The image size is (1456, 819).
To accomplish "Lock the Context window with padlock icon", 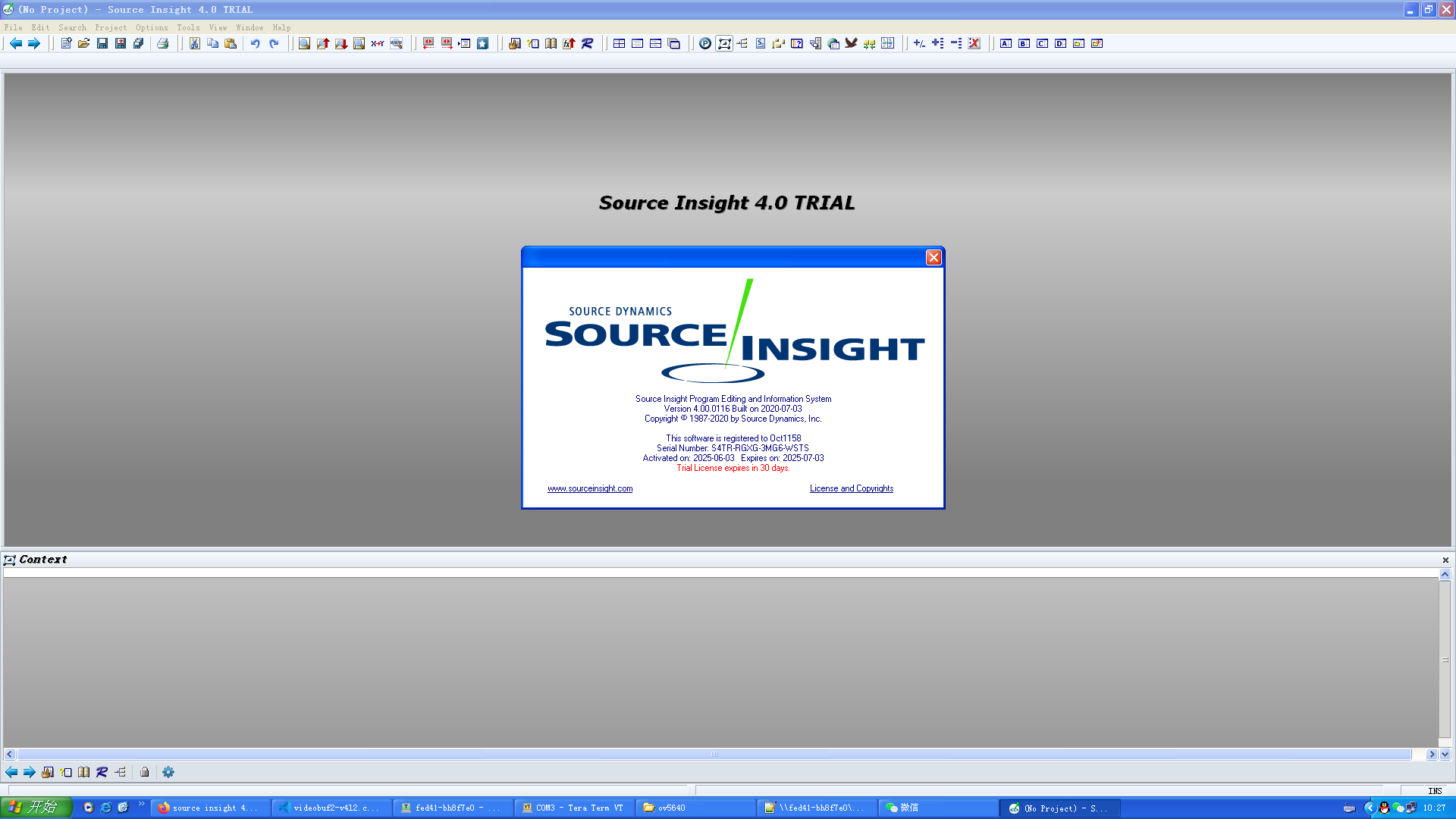I will point(144,772).
